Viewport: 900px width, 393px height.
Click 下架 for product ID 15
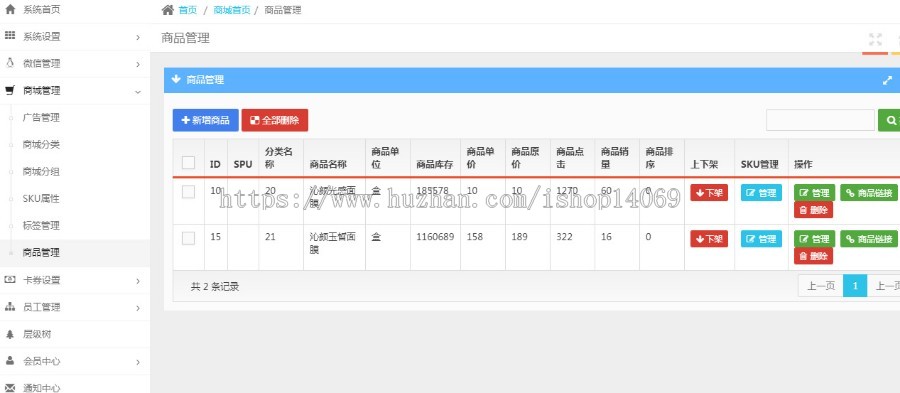pyautogui.click(x=709, y=239)
